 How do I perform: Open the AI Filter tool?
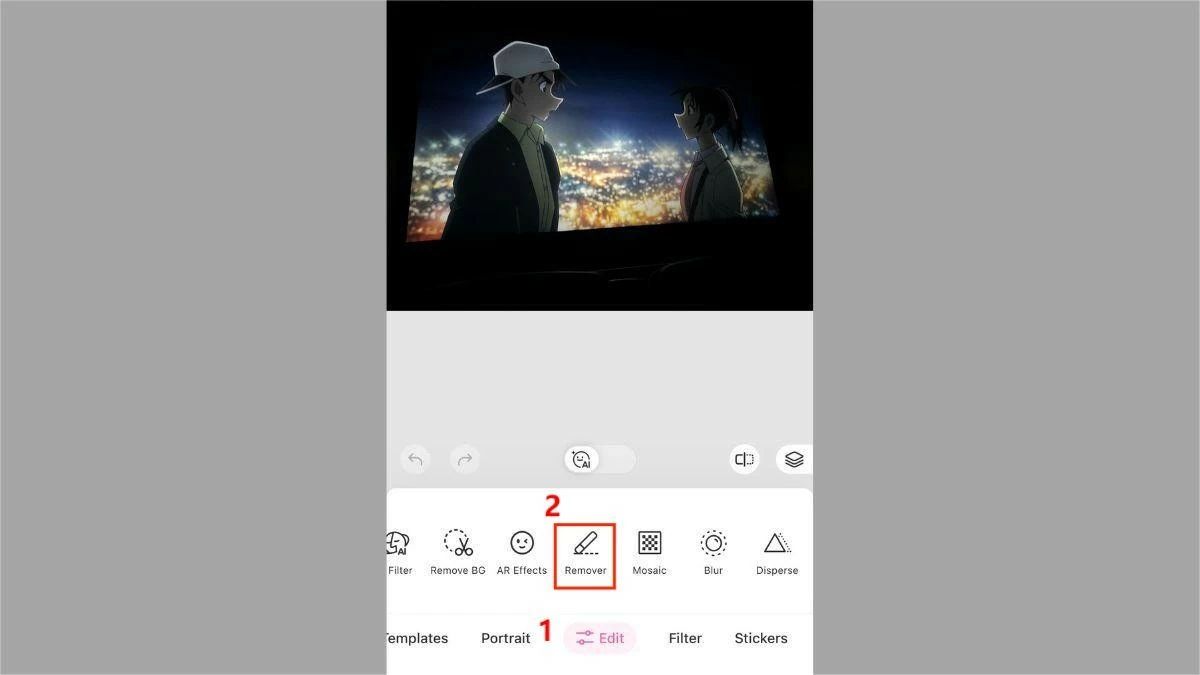coord(398,550)
